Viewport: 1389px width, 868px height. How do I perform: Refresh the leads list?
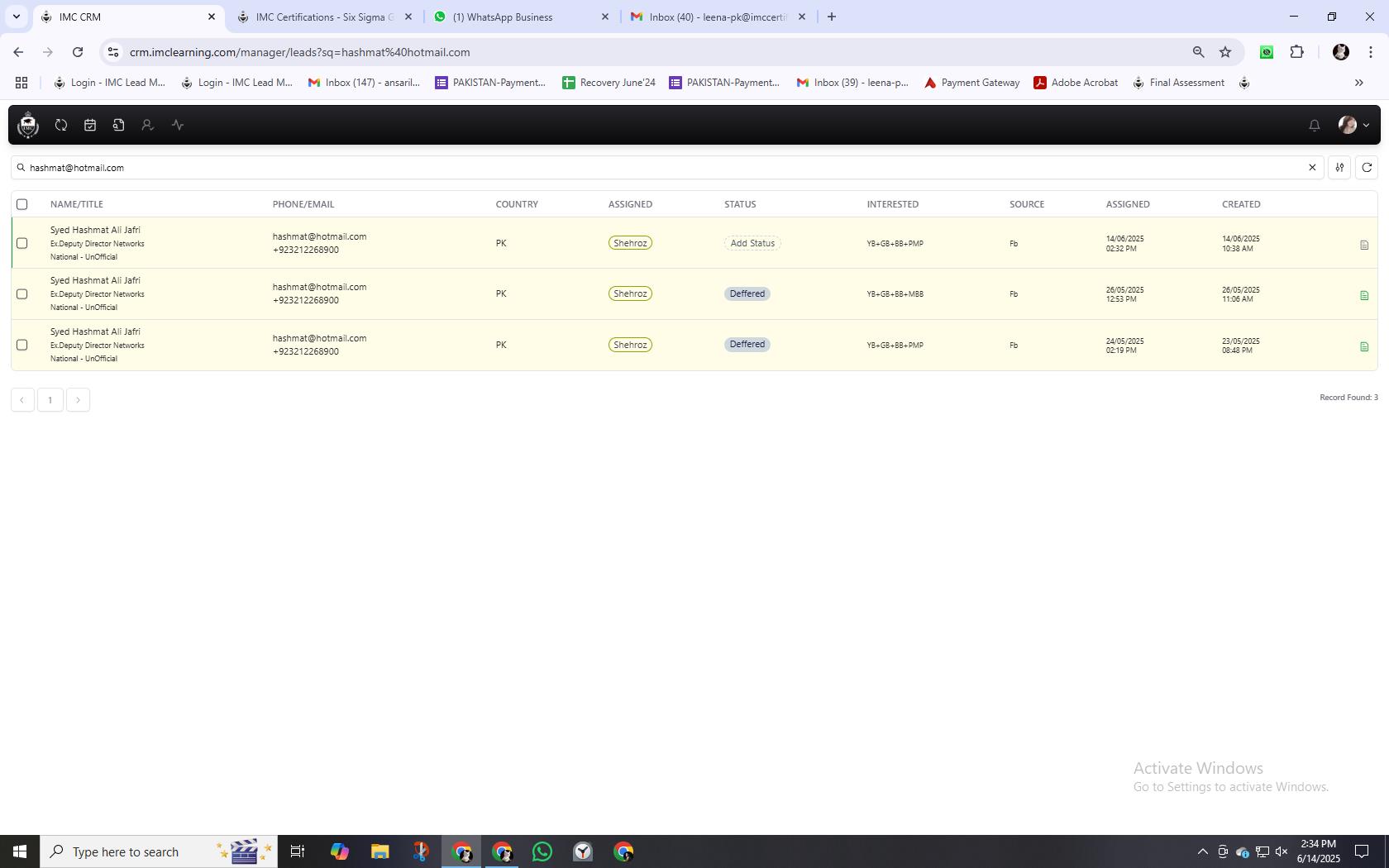1367,168
